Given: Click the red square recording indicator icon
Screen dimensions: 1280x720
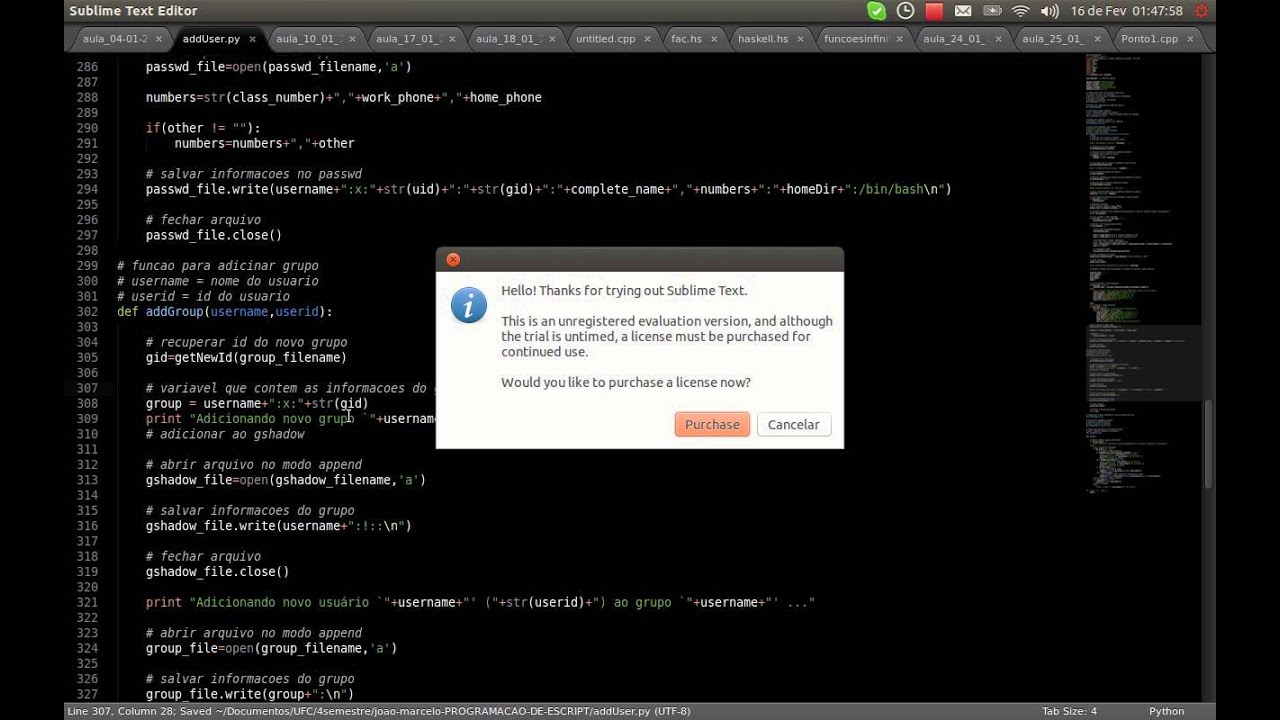Looking at the screenshot, I should tap(934, 11).
